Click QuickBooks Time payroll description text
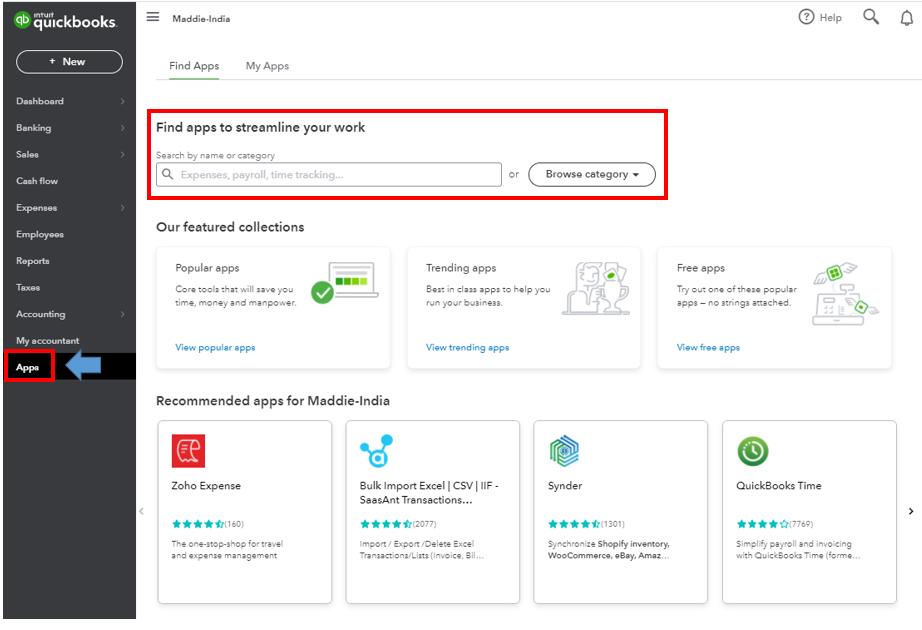 click(x=798, y=550)
